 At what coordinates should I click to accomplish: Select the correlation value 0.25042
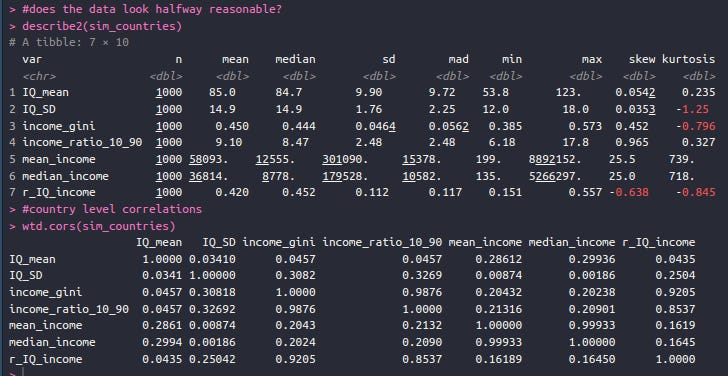tap(212, 359)
